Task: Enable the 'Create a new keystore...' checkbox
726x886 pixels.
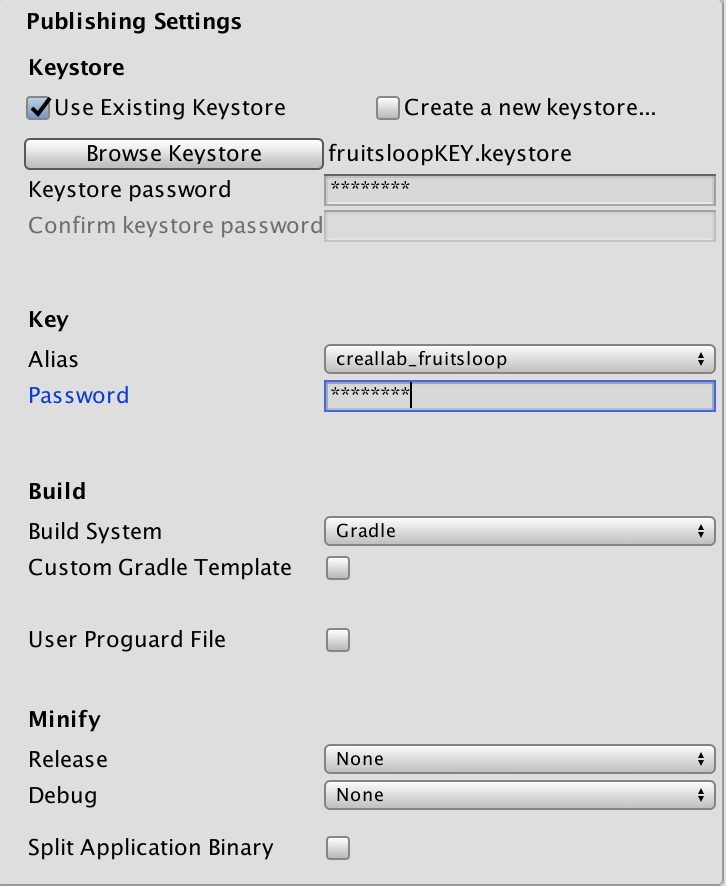Action: (387, 108)
